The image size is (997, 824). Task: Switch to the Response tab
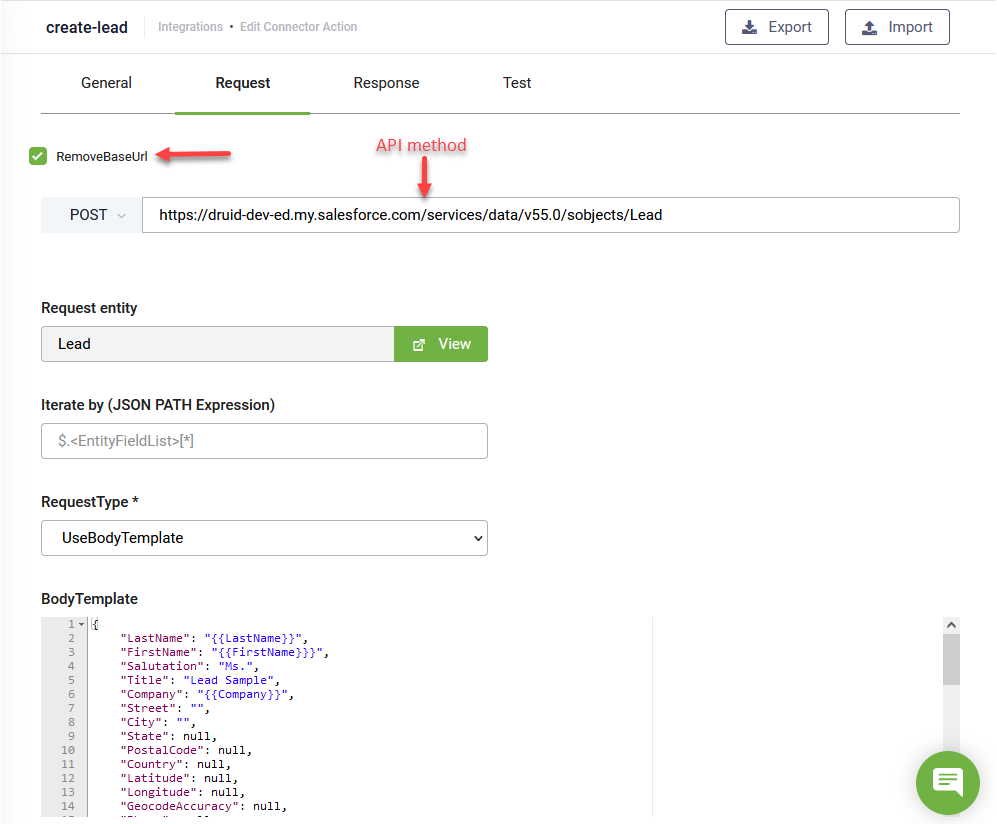coord(386,83)
